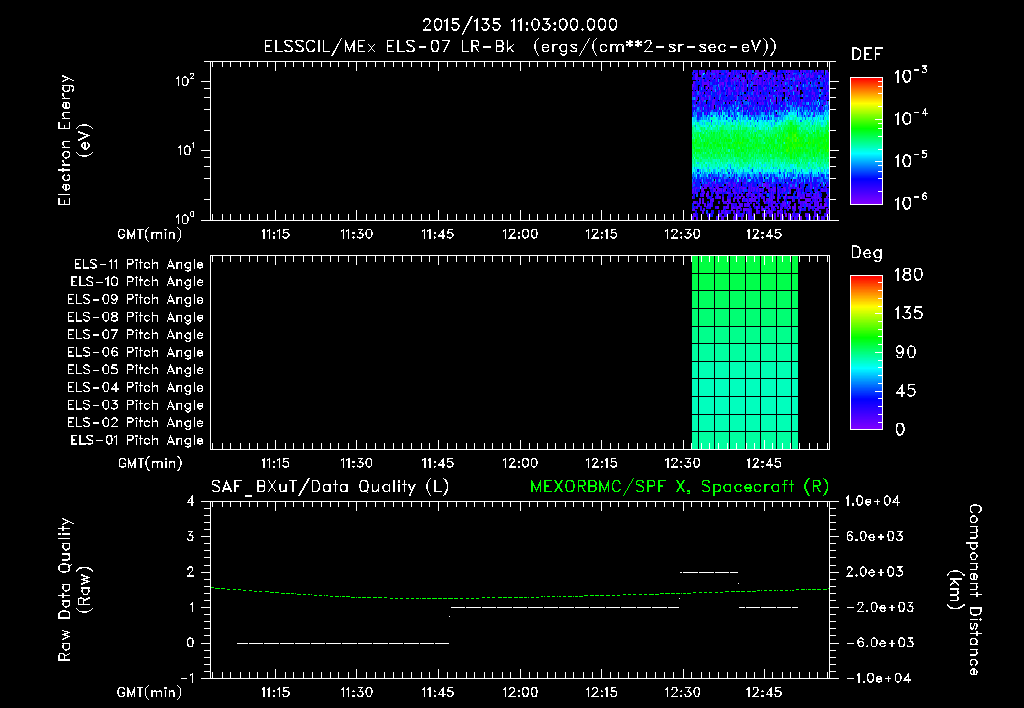The height and width of the screenshot is (708, 1024).
Task: Select the ELS-08 Pitch Angle row label
Action: point(135,317)
